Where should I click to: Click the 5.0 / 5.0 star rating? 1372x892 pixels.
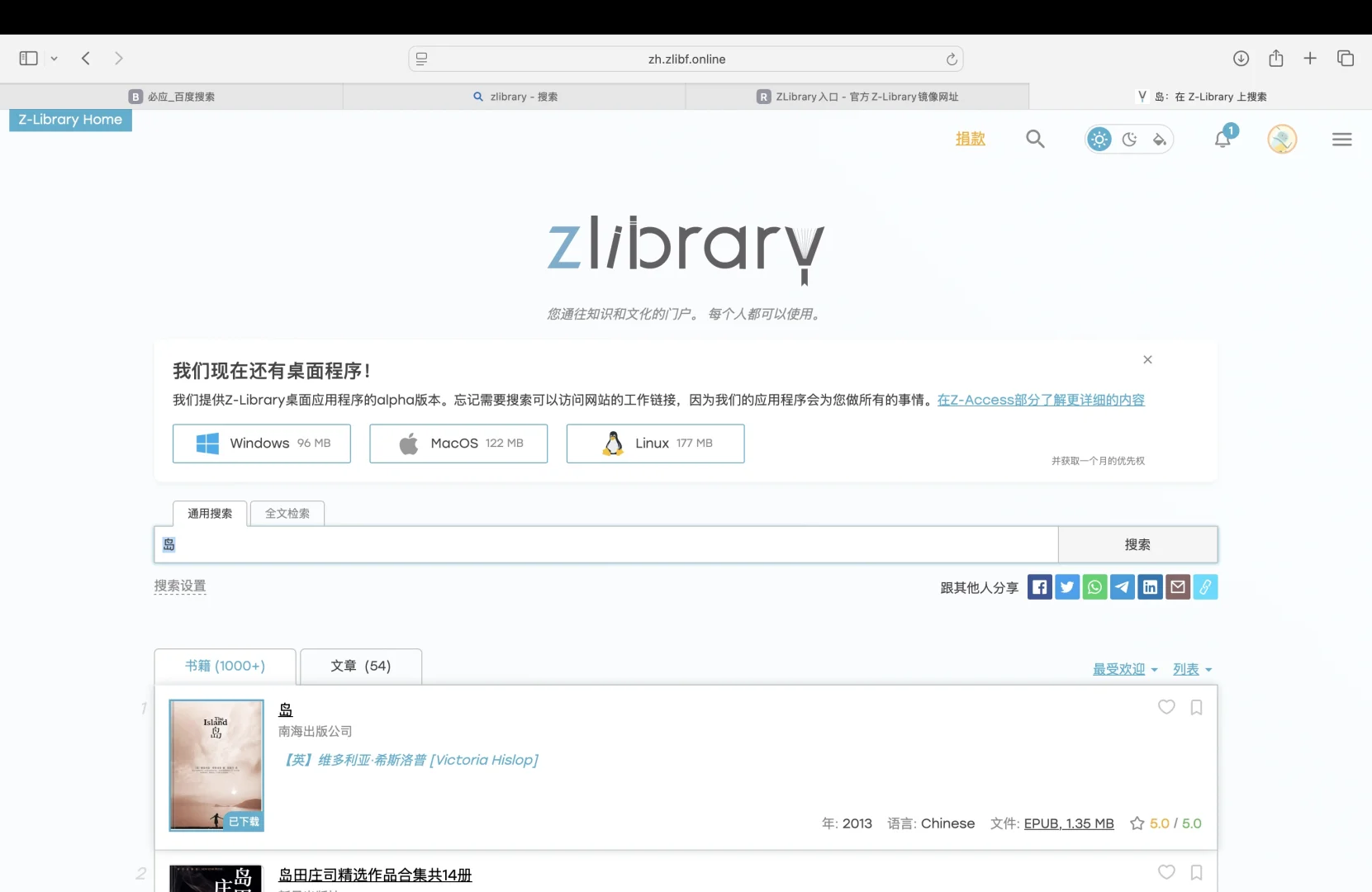pos(1165,823)
